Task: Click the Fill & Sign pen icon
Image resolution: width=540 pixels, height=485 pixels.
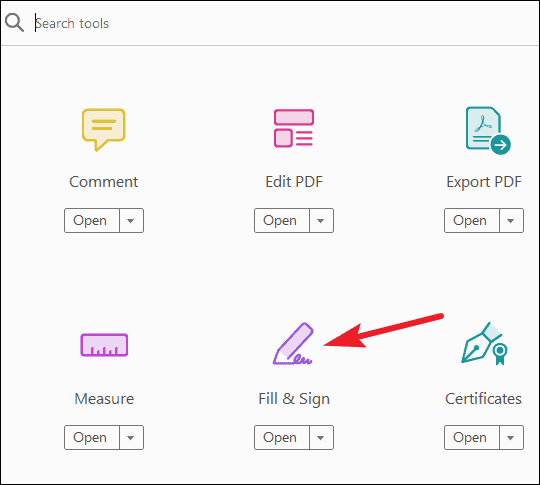Action: click(x=293, y=344)
